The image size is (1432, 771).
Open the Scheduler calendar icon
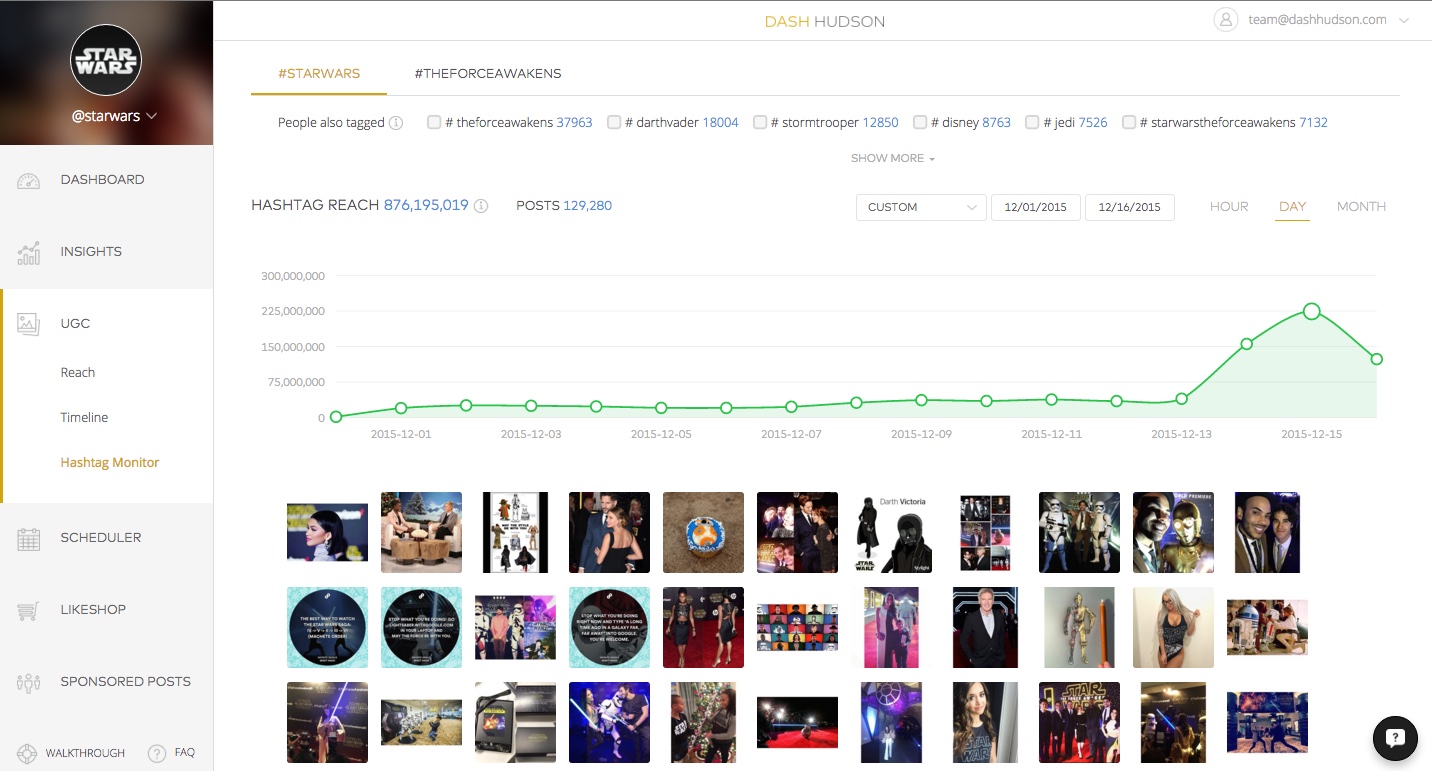tap(28, 538)
